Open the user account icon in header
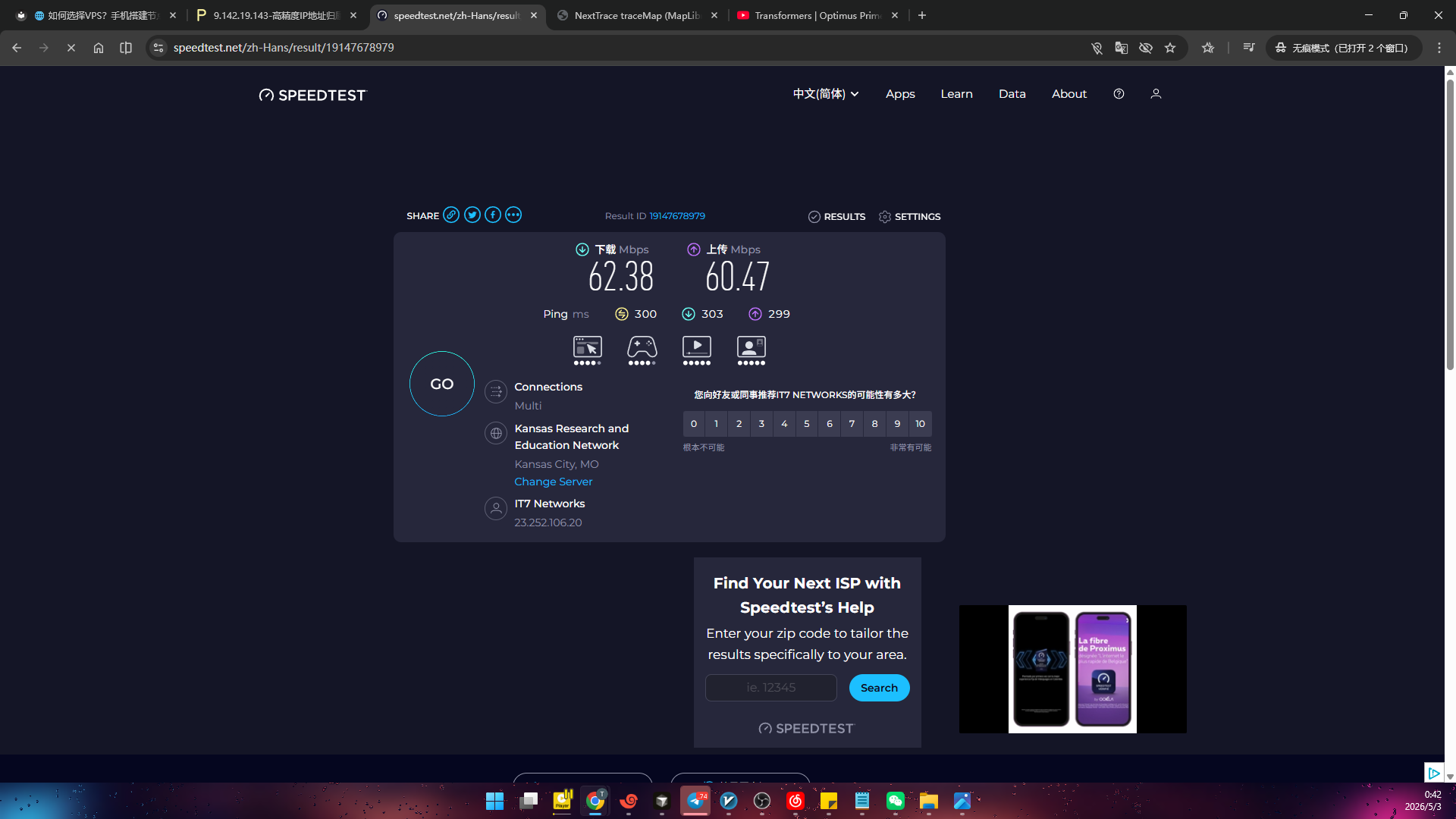This screenshot has height=819, width=1456. click(1156, 94)
